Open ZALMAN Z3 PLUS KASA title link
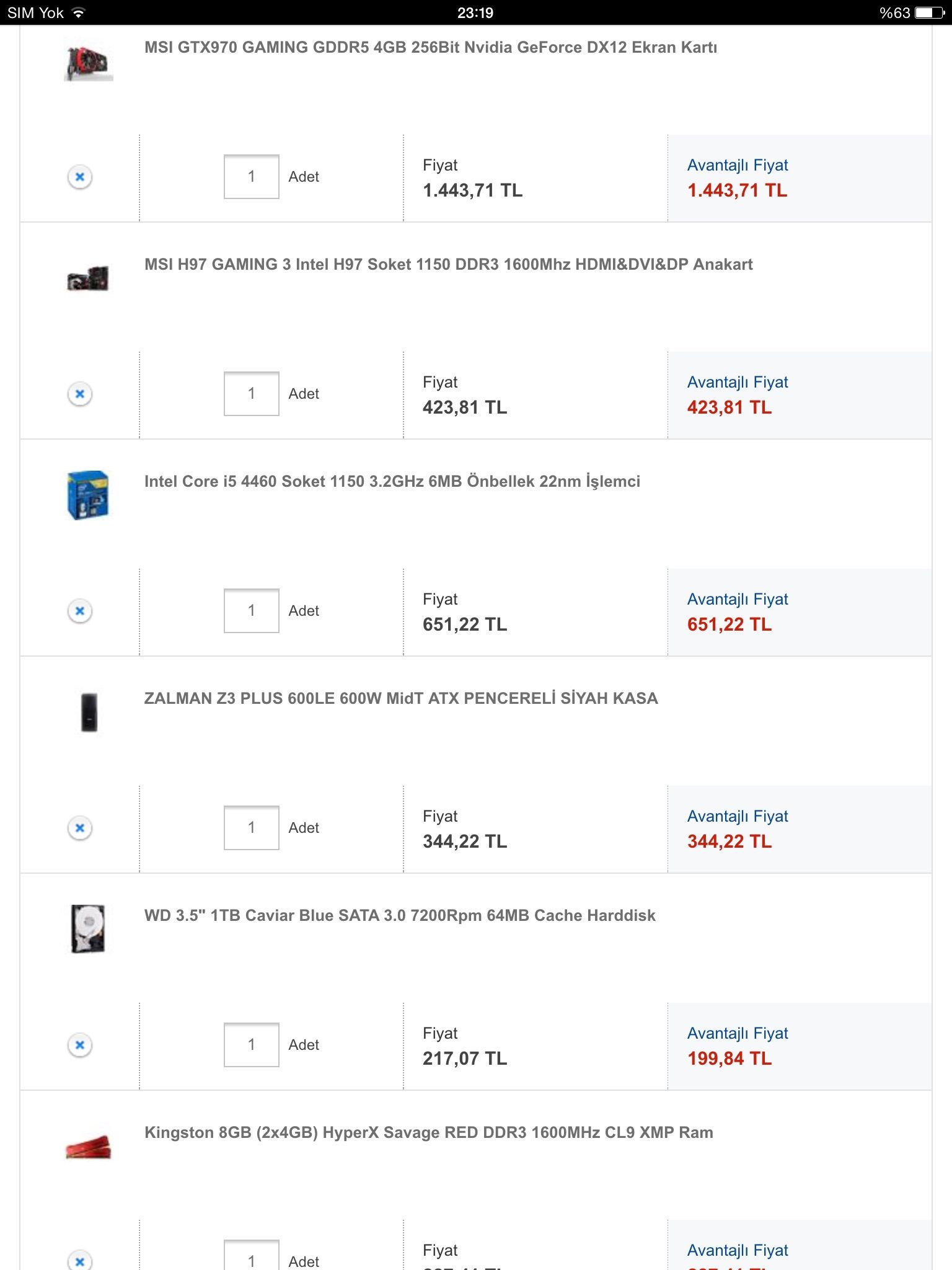Viewport: 952px width, 1270px height. [400, 699]
